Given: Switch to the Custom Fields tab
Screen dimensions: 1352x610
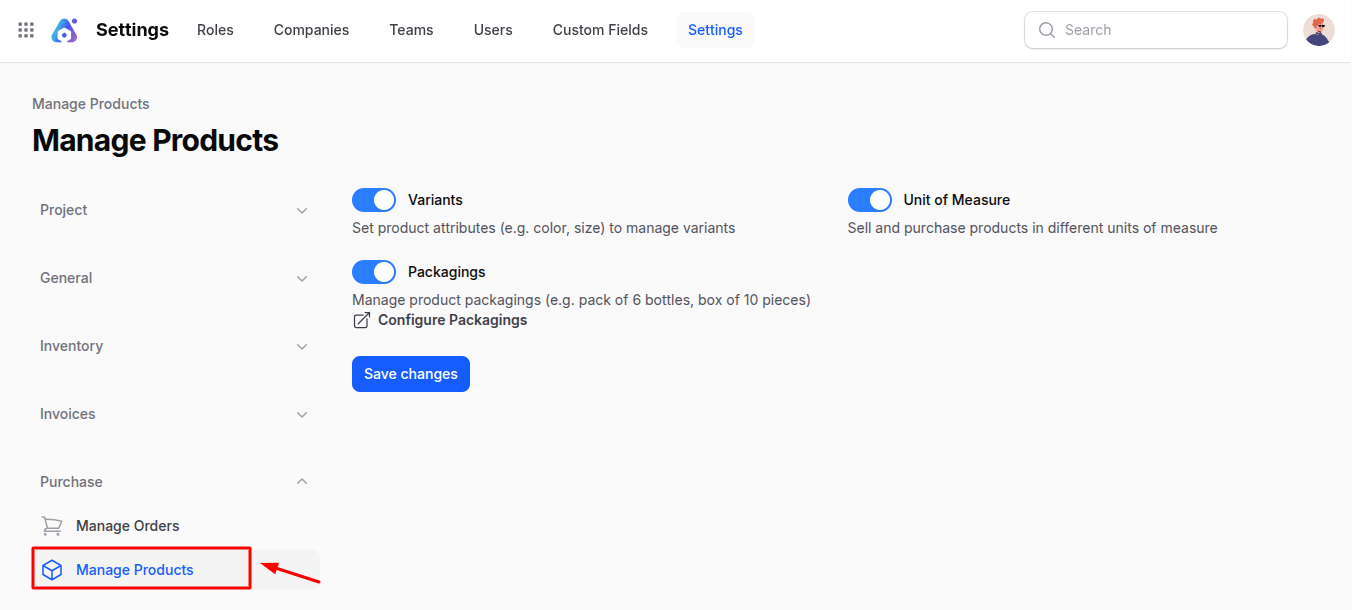Looking at the screenshot, I should 599,29.
